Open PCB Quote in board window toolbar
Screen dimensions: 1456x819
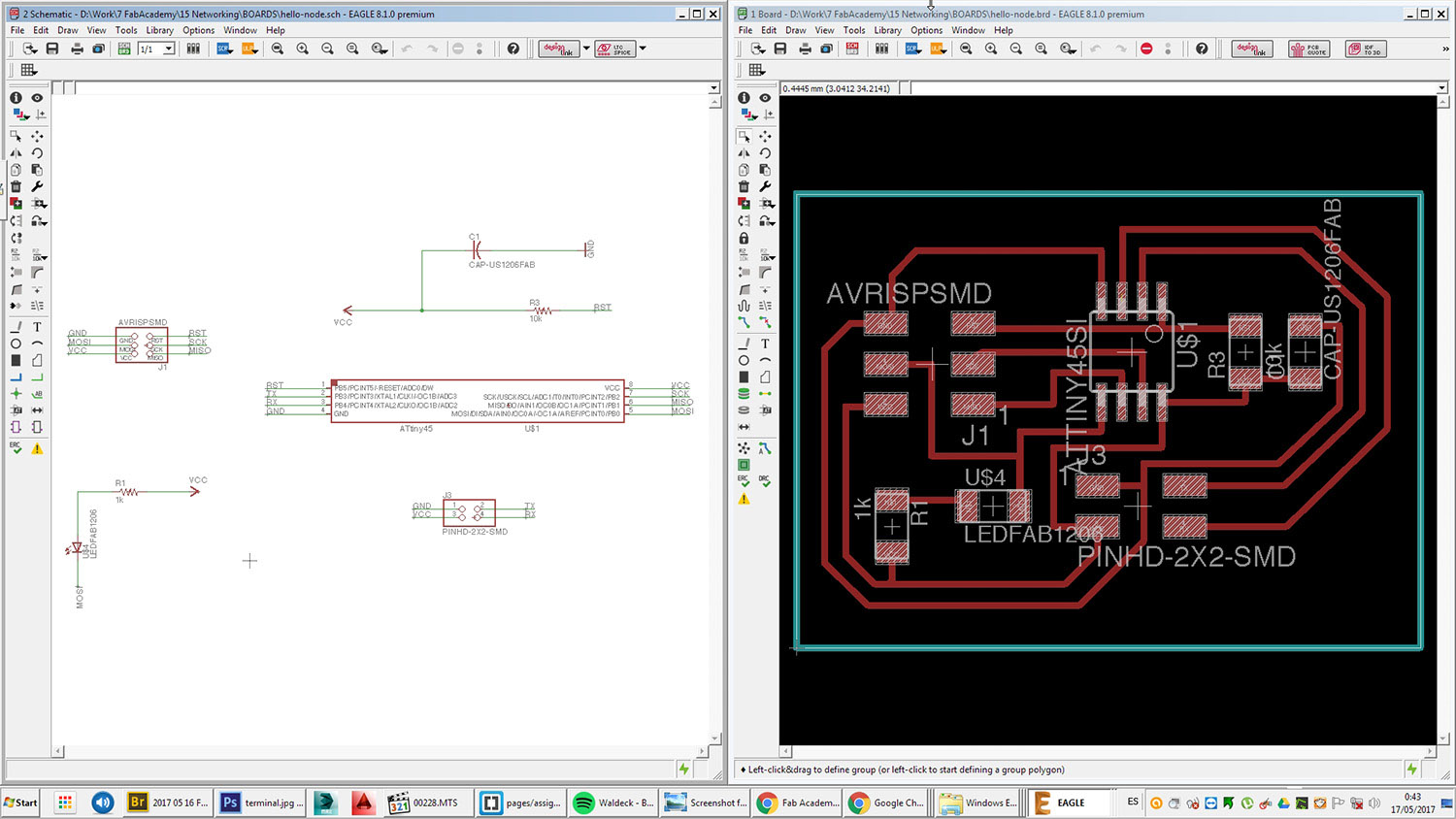[x=1308, y=49]
